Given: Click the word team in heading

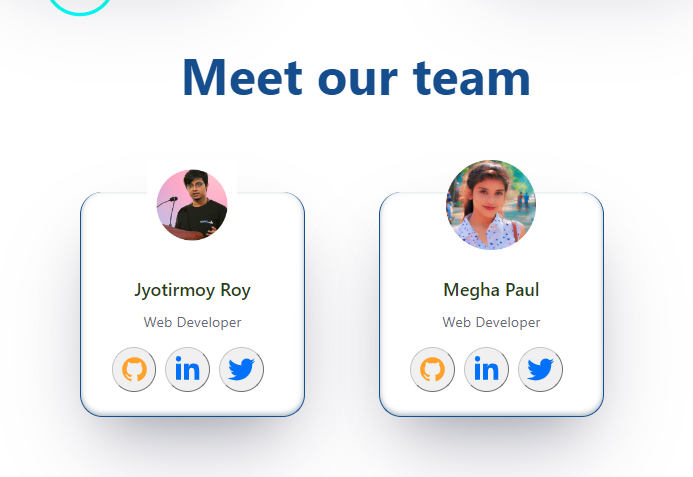Looking at the screenshot, I should click(x=472, y=78).
